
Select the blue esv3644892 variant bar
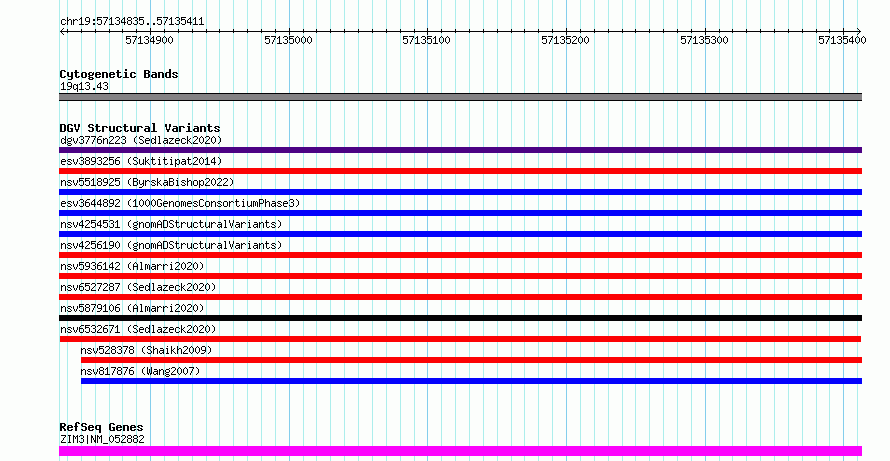[x=460, y=213]
